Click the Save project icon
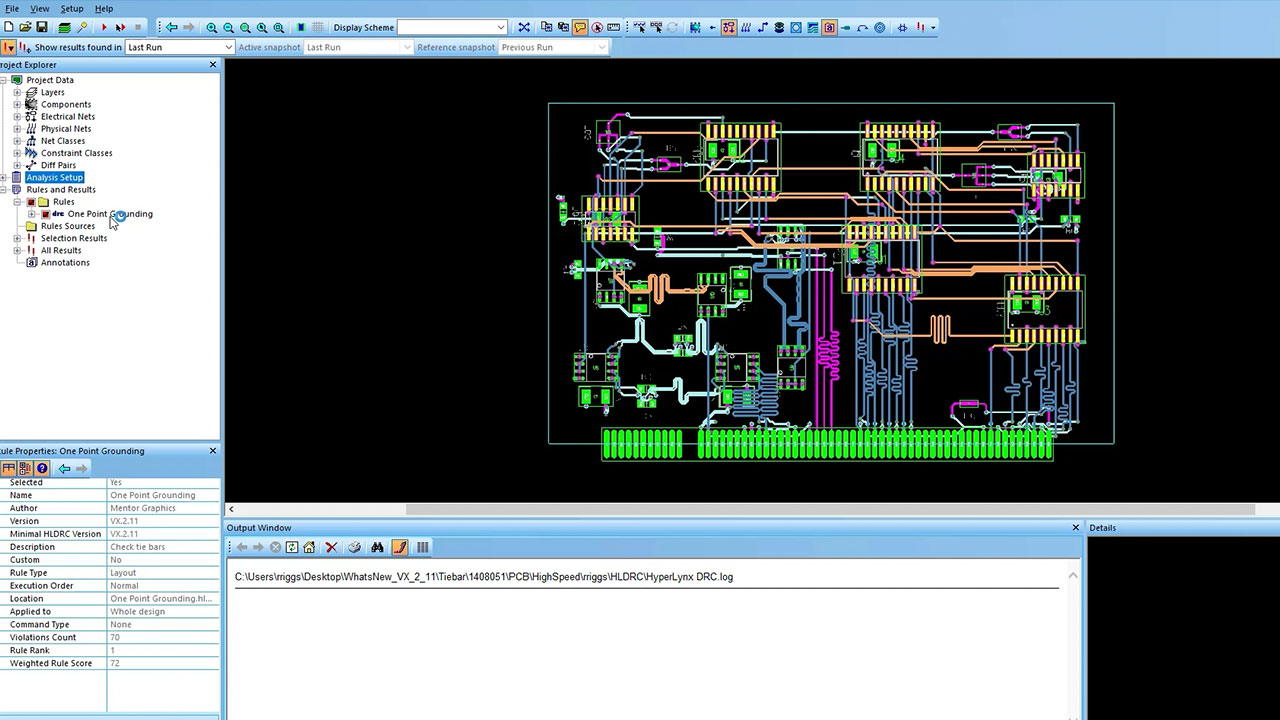This screenshot has height=720, width=1280. (41, 27)
